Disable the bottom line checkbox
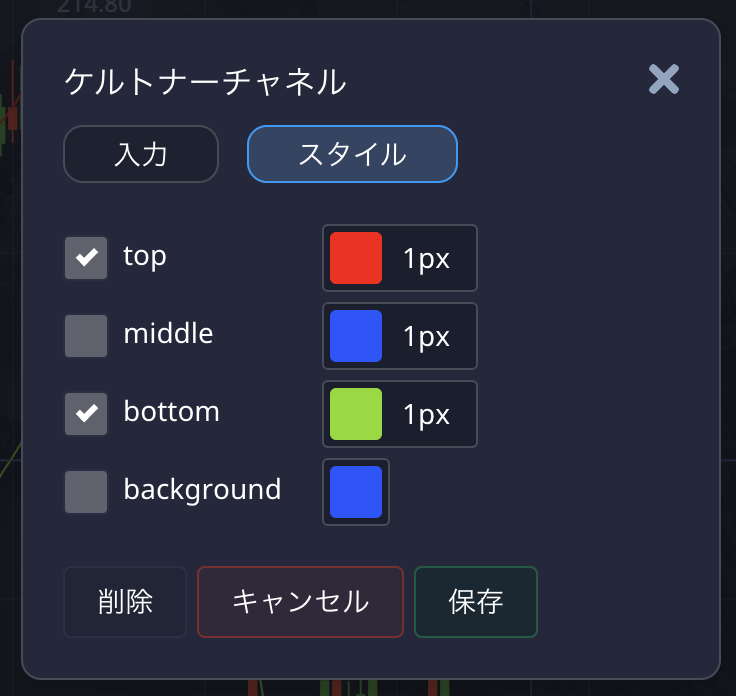 tap(86, 414)
